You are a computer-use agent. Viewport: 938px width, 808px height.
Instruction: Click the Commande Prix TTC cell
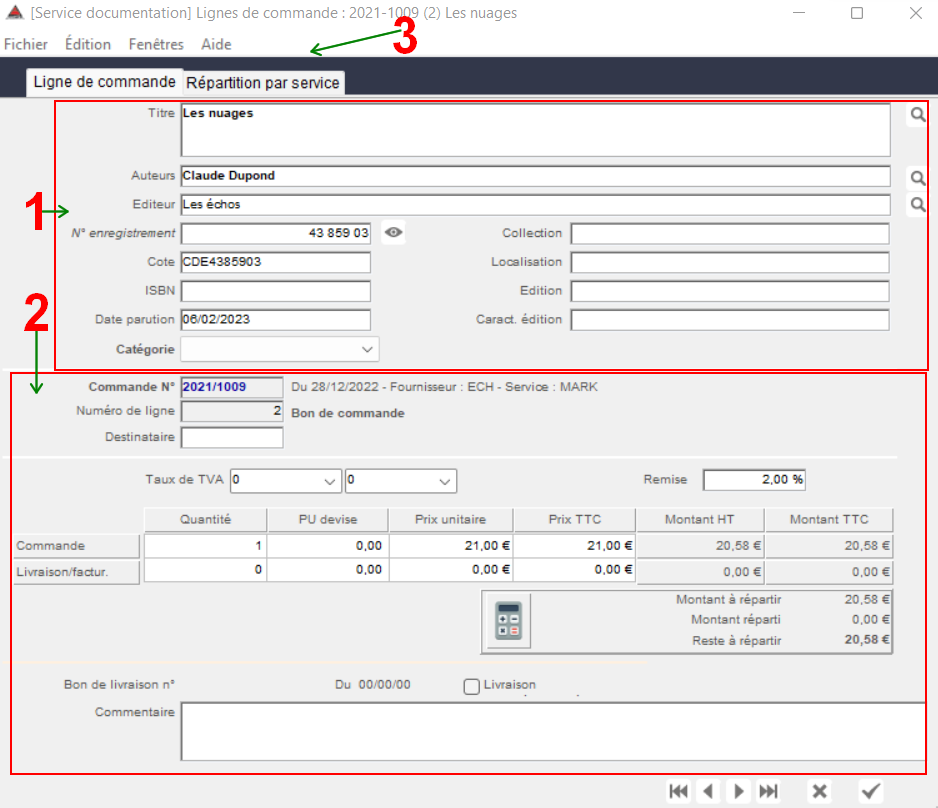click(574, 545)
